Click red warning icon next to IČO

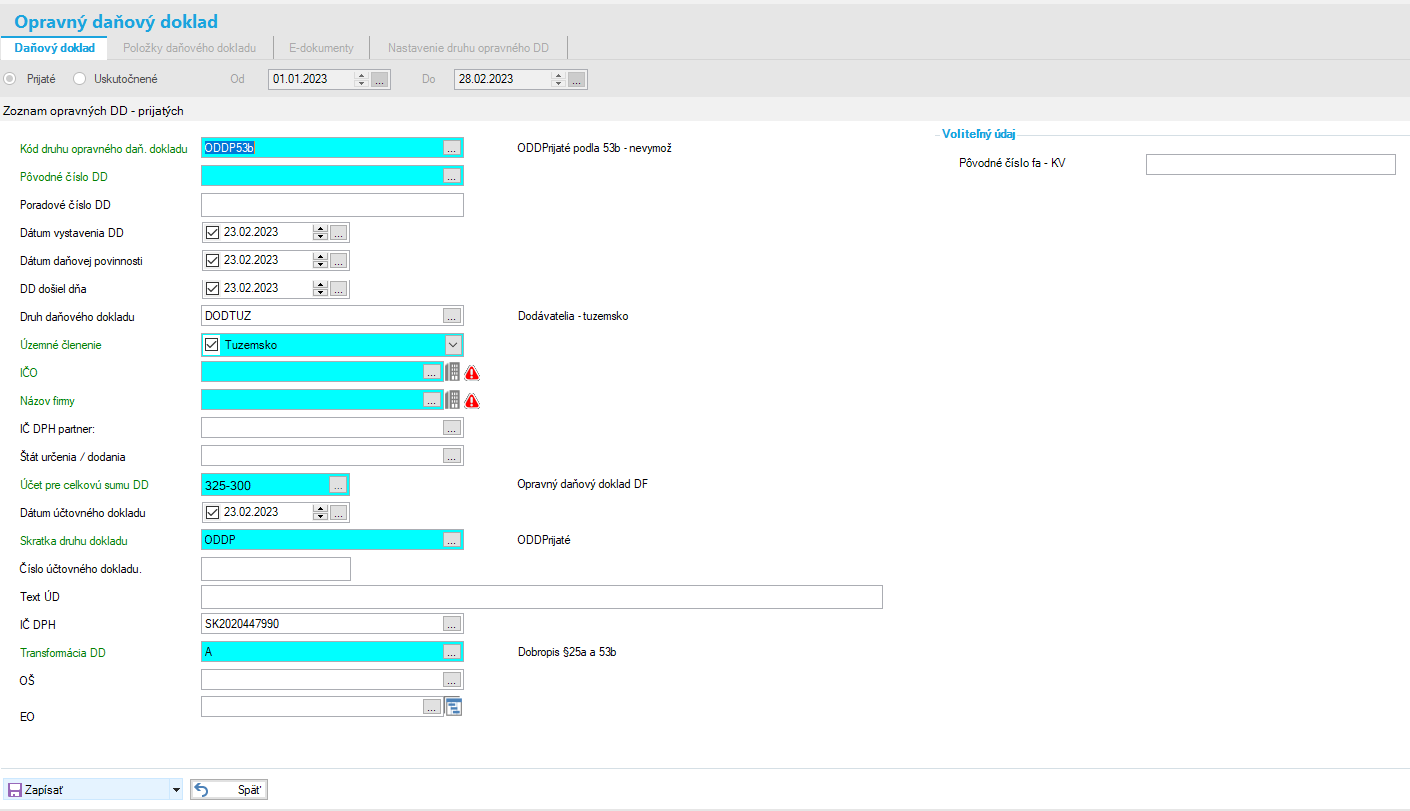click(x=472, y=373)
